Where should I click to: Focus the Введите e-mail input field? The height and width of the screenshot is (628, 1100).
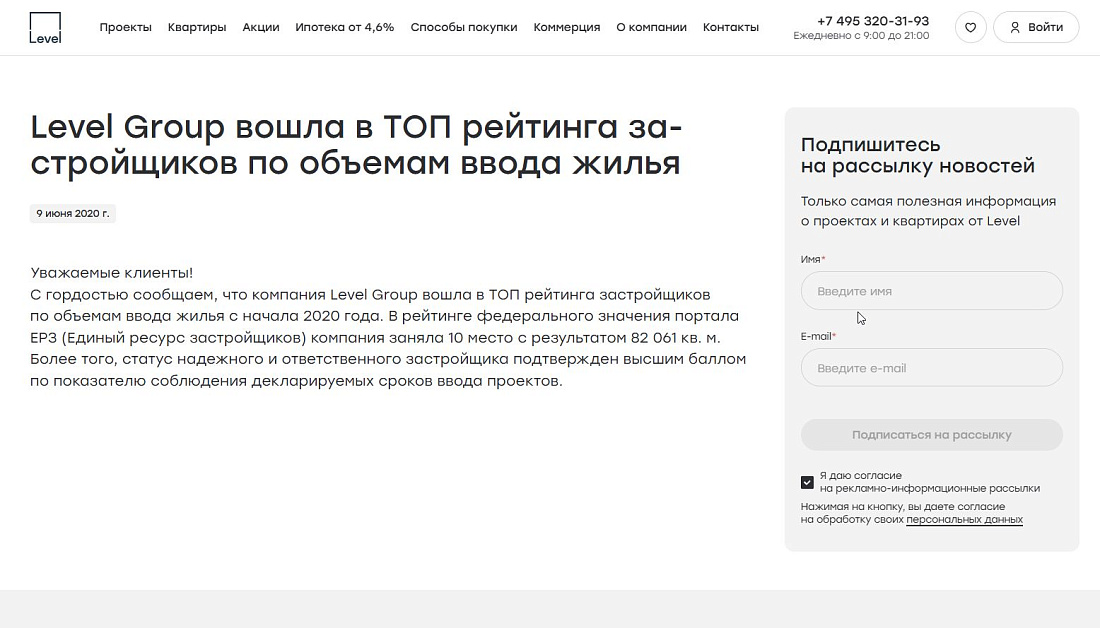[x=932, y=368]
